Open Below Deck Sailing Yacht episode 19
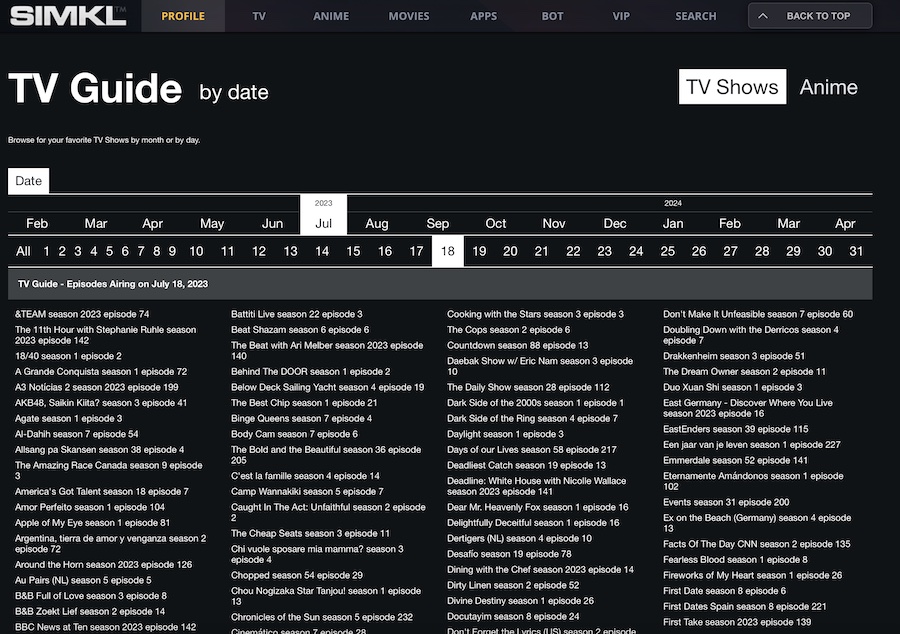Screen dimensions: 900x634 328,387
